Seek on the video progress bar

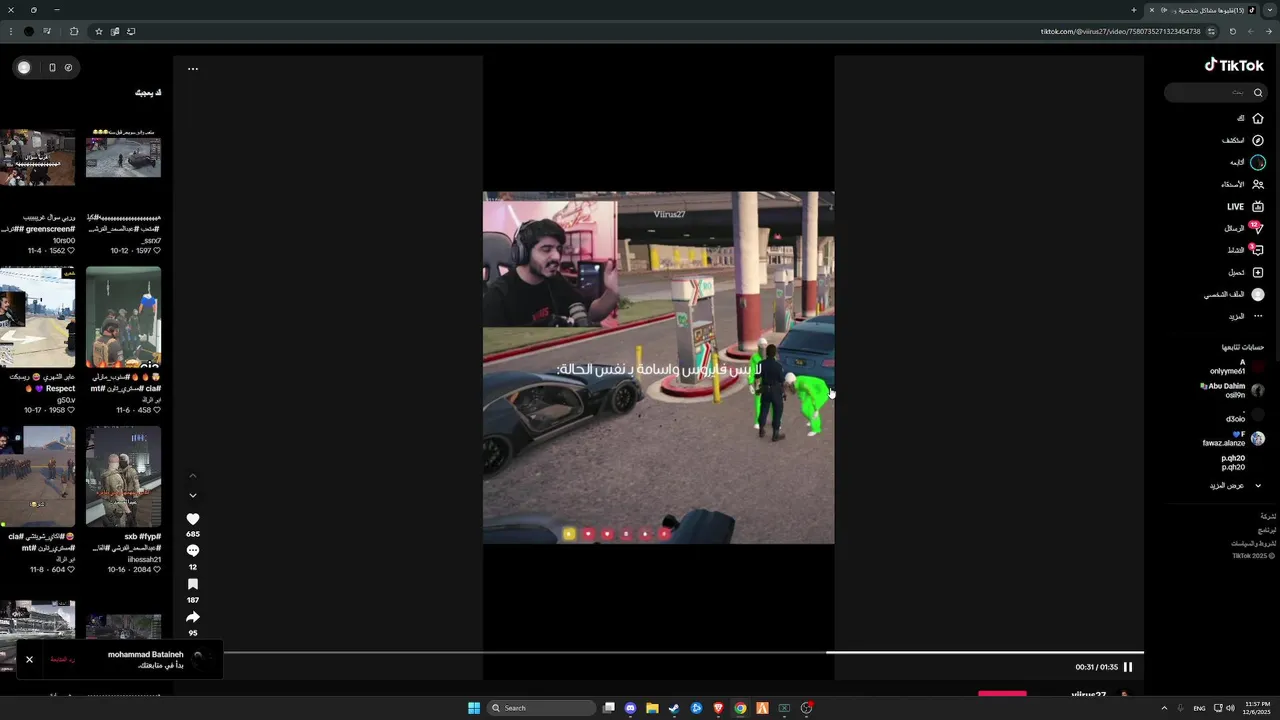click(x=683, y=652)
